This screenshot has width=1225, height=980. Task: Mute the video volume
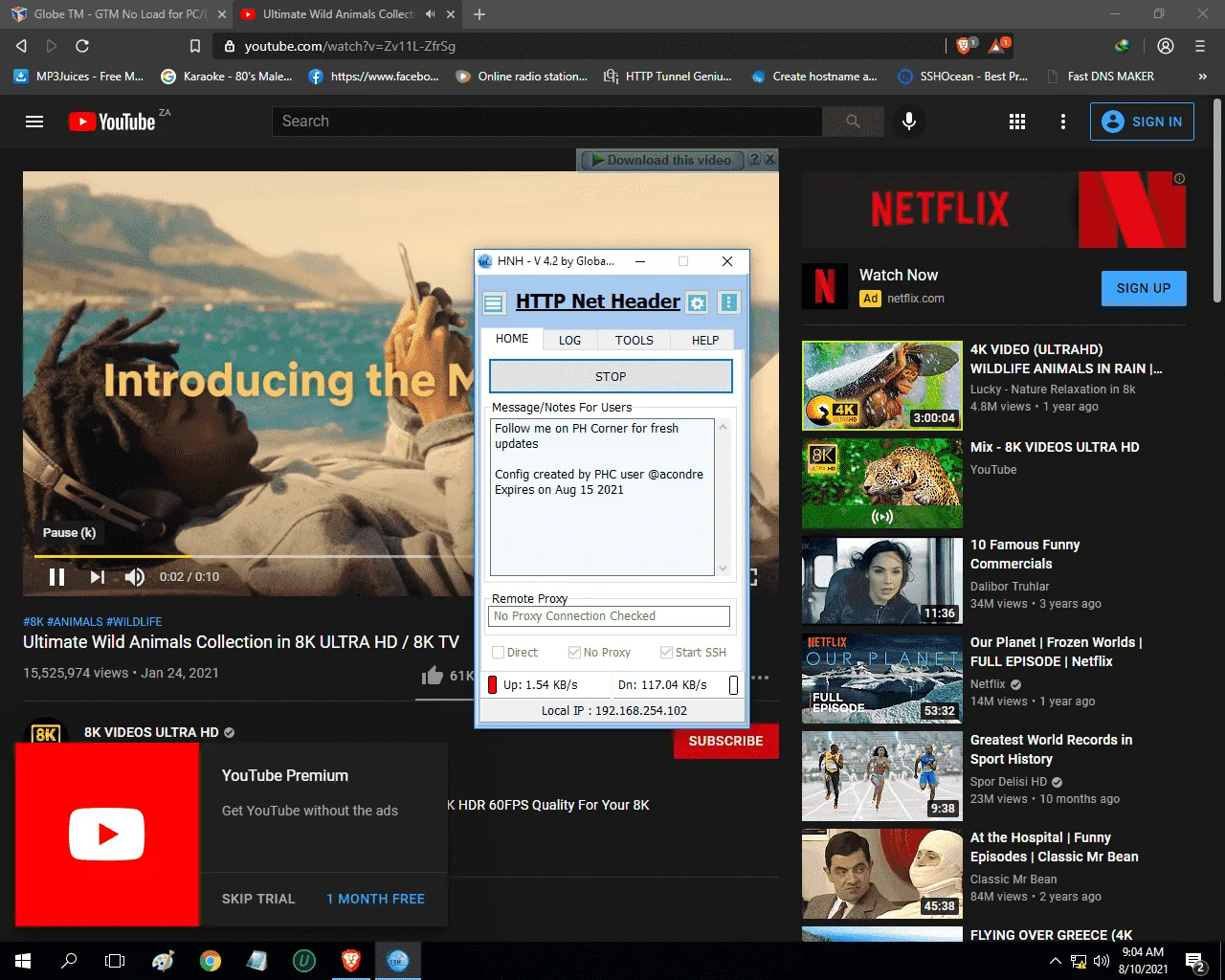pyautogui.click(x=135, y=576)
